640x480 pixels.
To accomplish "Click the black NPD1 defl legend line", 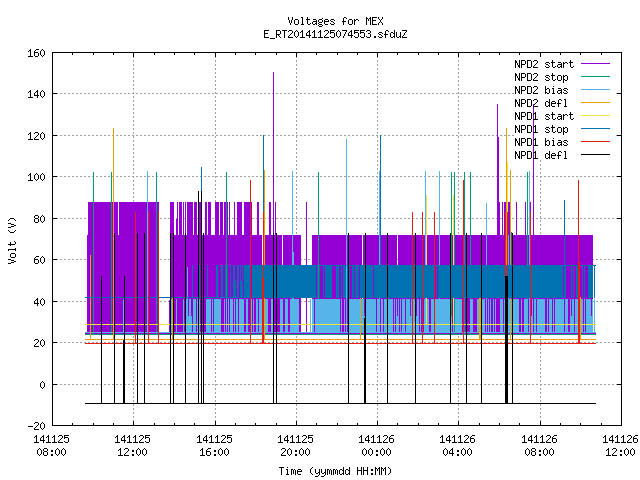I will (595, 155).
